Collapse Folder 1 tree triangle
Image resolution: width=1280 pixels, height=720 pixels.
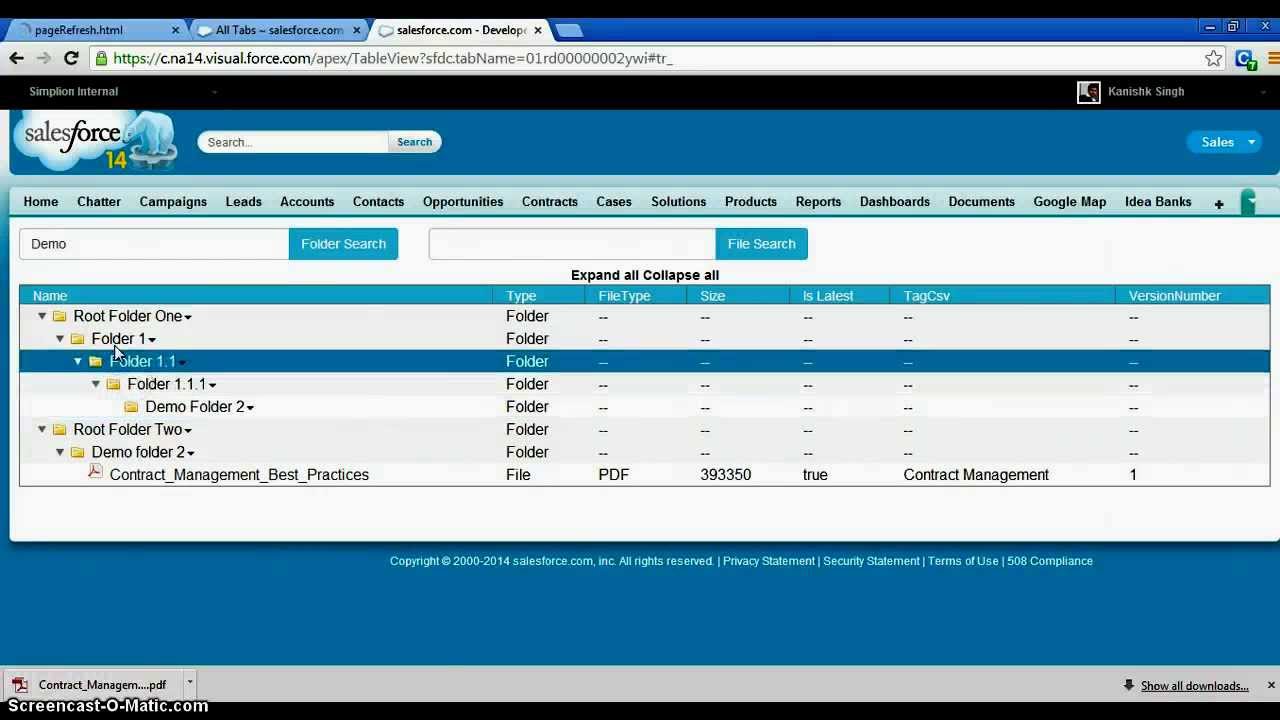60,339
